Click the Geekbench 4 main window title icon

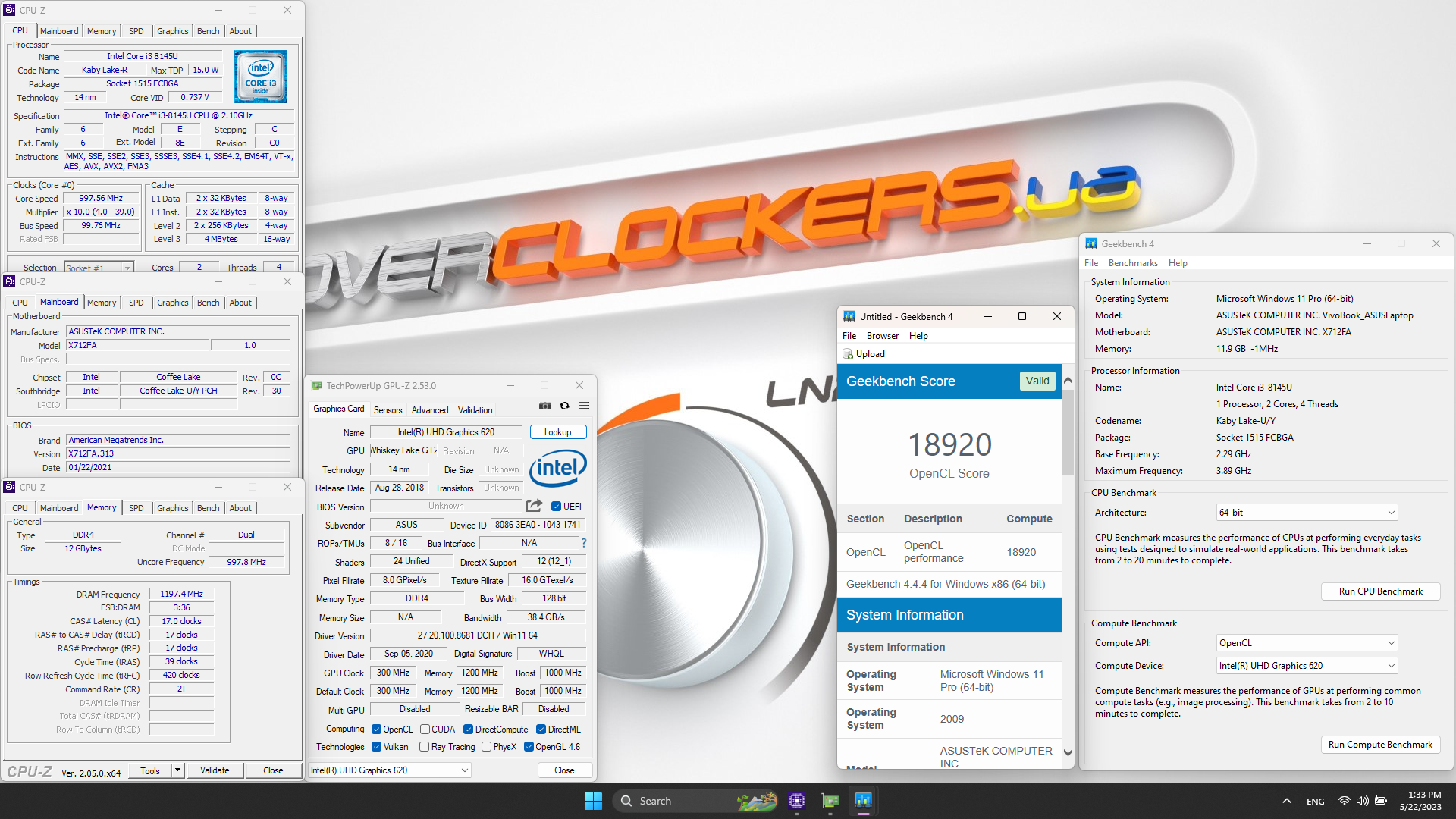[1091, 244]
